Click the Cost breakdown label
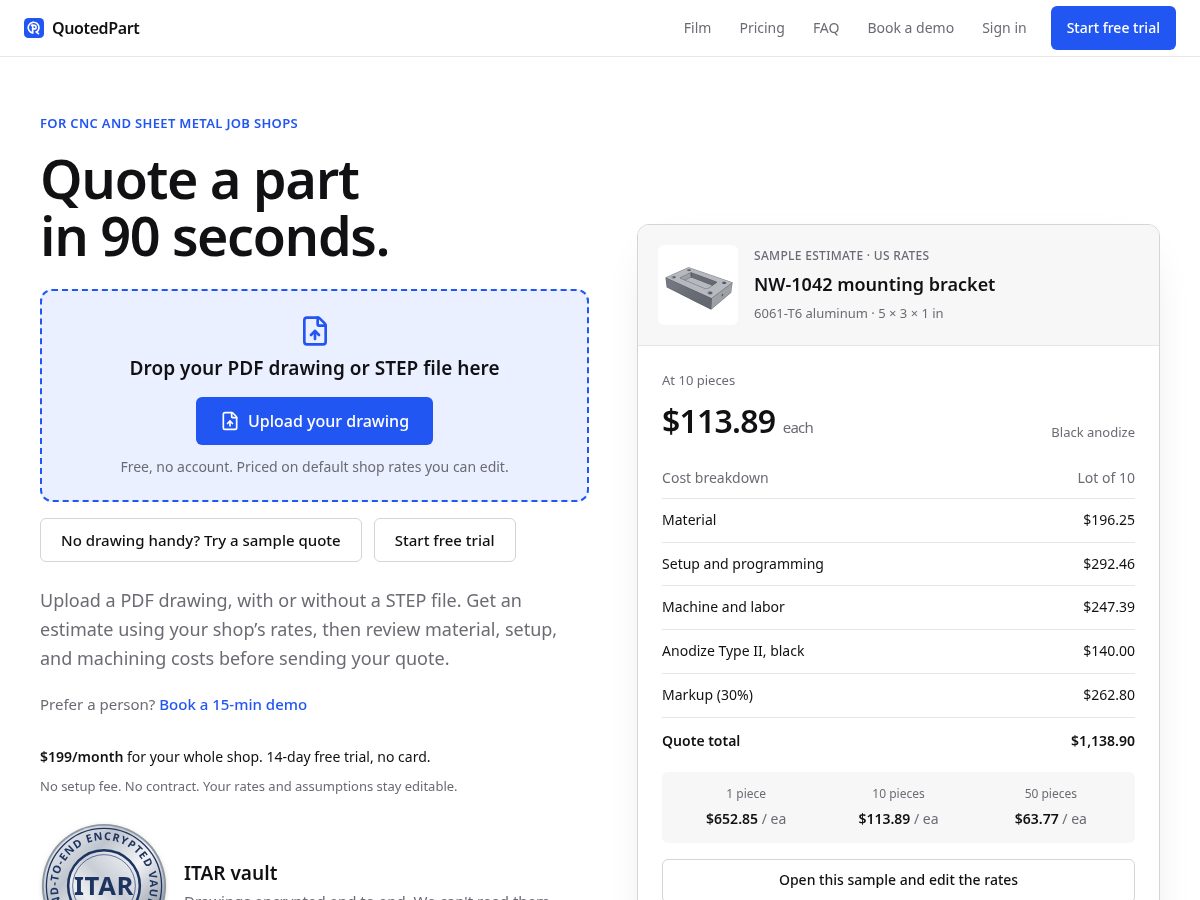This screenshot has width=1200, height=900. [715, 478]
